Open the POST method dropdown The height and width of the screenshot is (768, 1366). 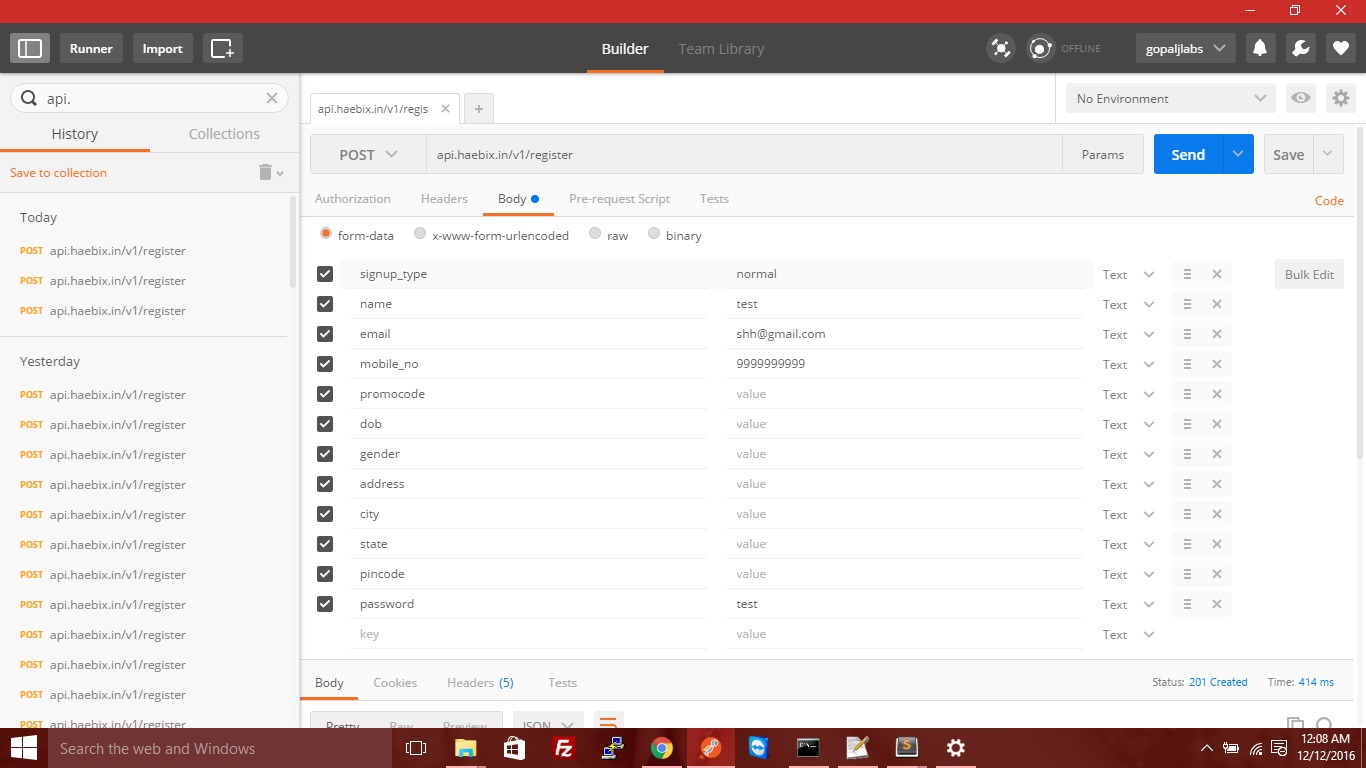(x=368, y=155)
